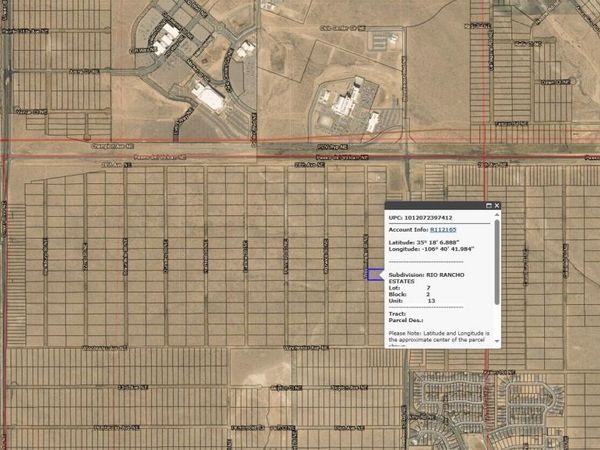Viewport: 600px width, 450px height.
Task: Click the Lot 7 row
Action: [x=409, y=288]
